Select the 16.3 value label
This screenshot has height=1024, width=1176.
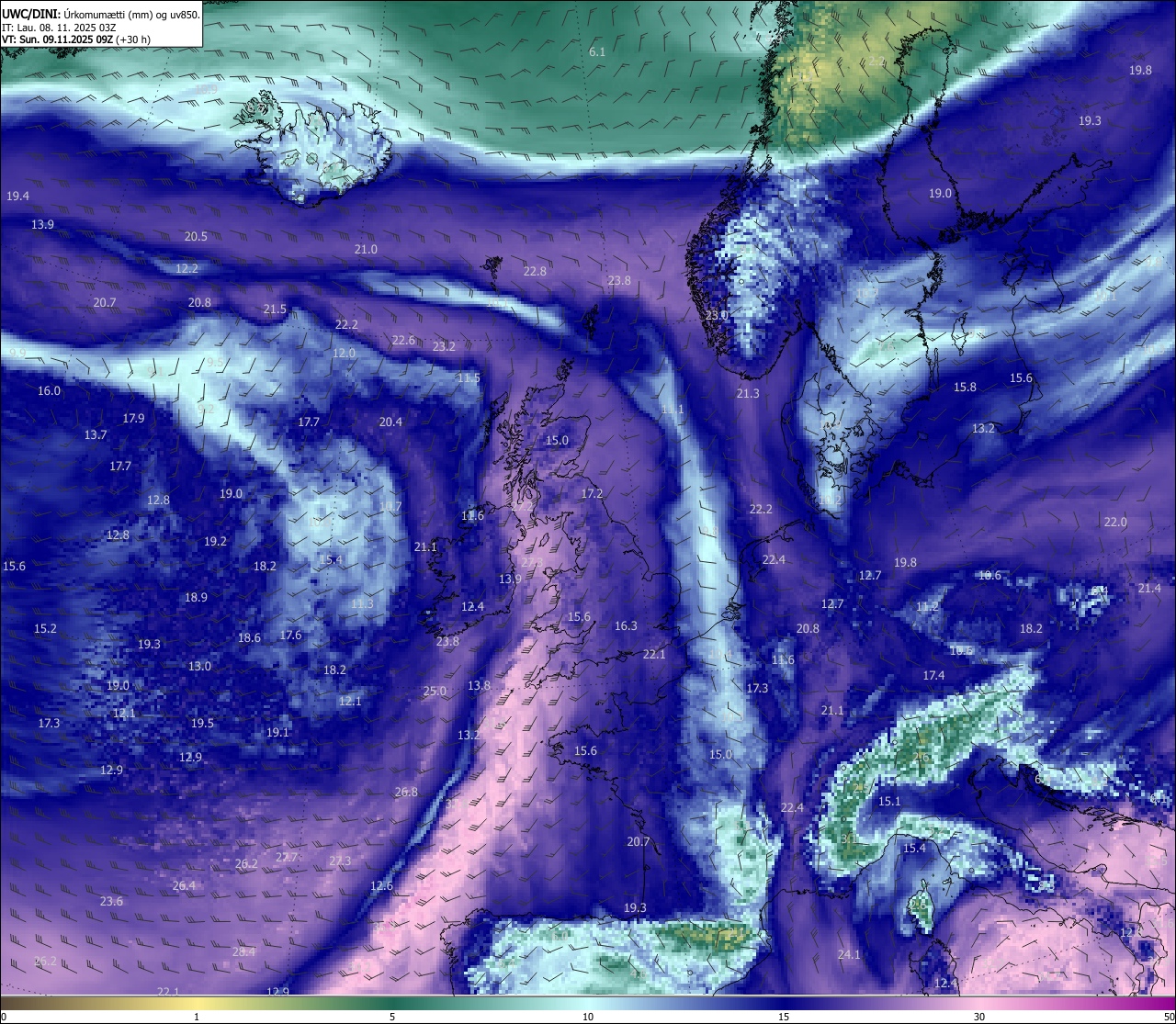point(626,626)
